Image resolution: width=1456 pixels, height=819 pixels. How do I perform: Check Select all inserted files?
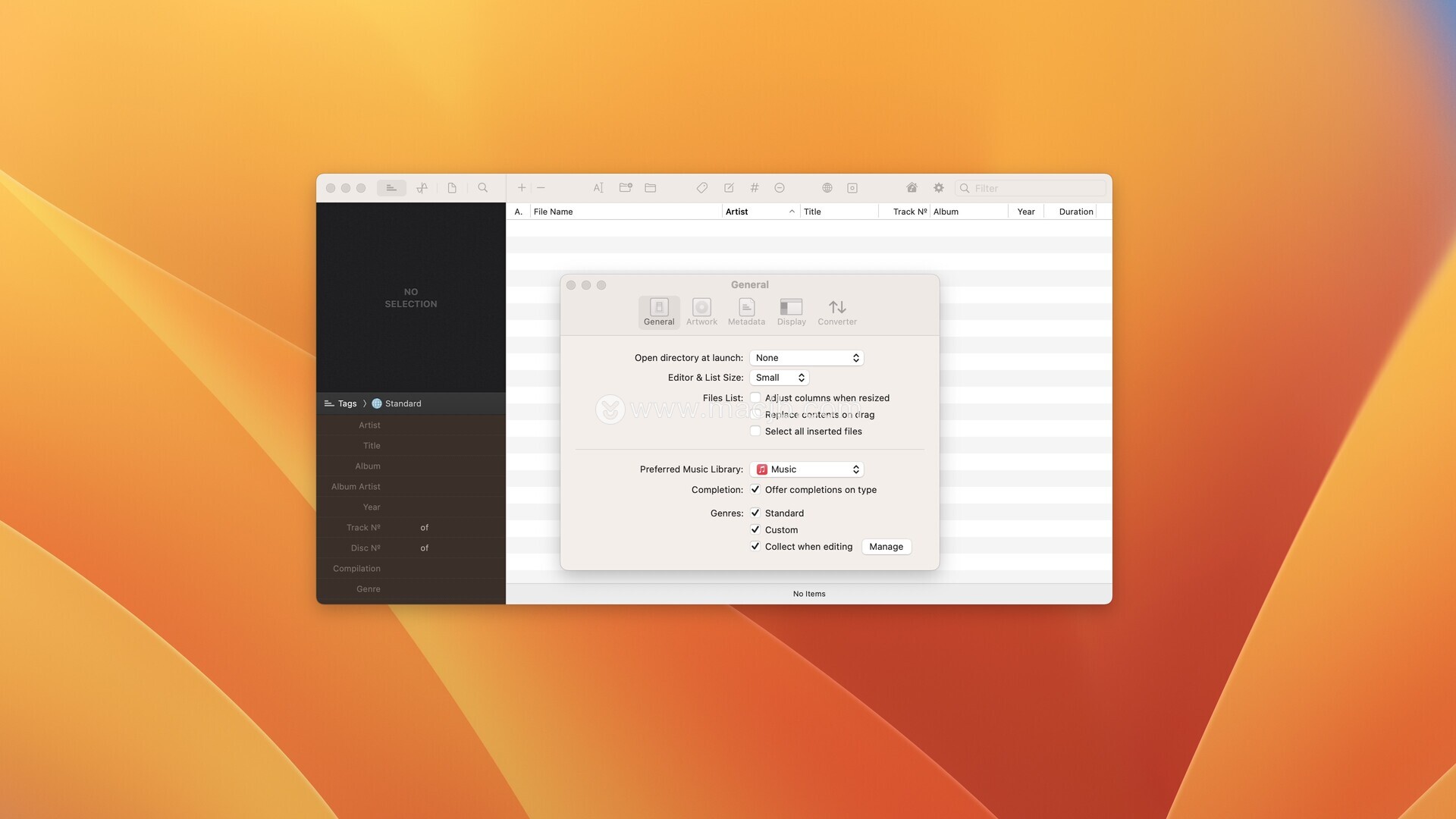coord(755,431)
